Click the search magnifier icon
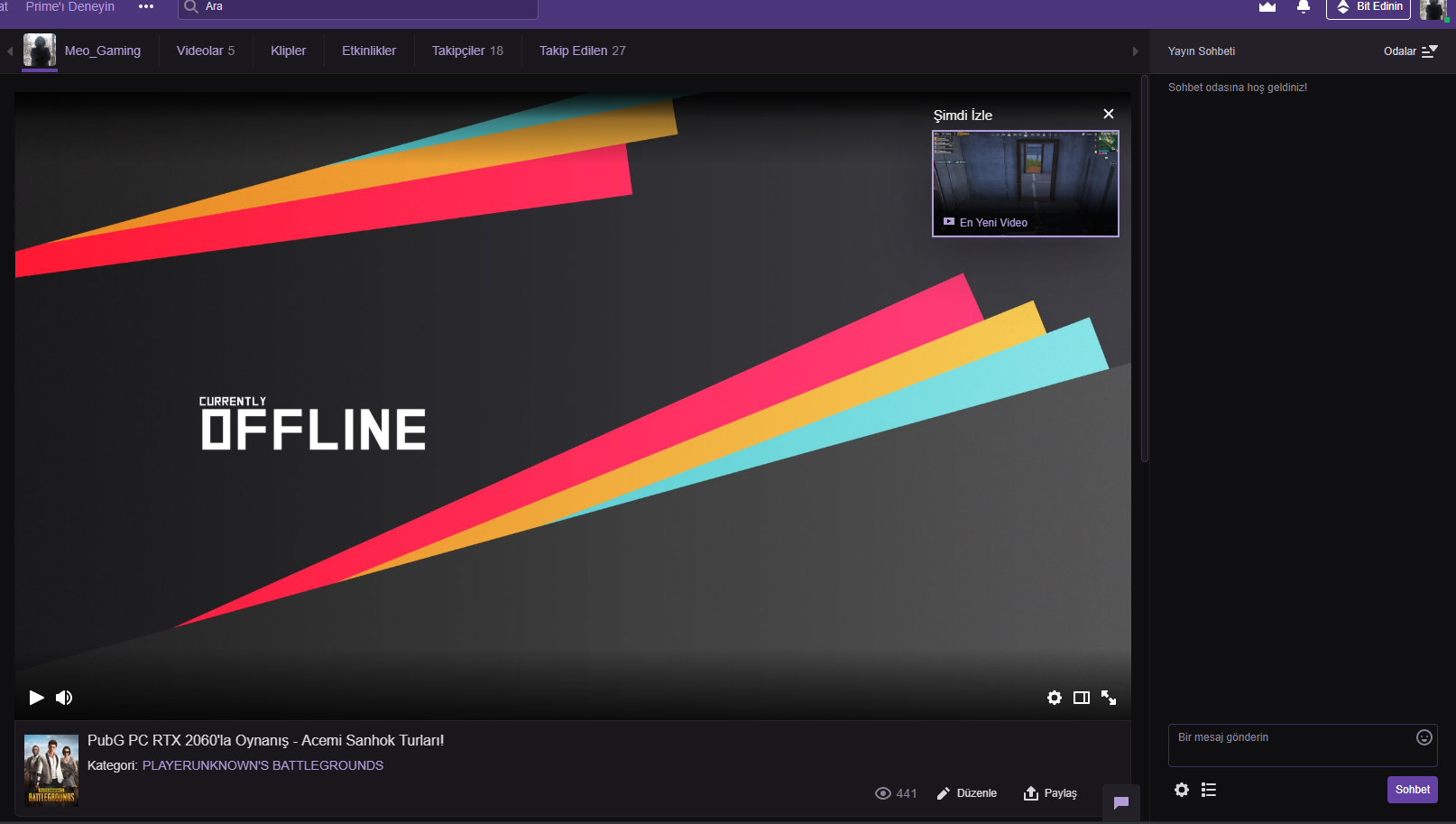The image size is (1456, 824). tap(191, 6)
